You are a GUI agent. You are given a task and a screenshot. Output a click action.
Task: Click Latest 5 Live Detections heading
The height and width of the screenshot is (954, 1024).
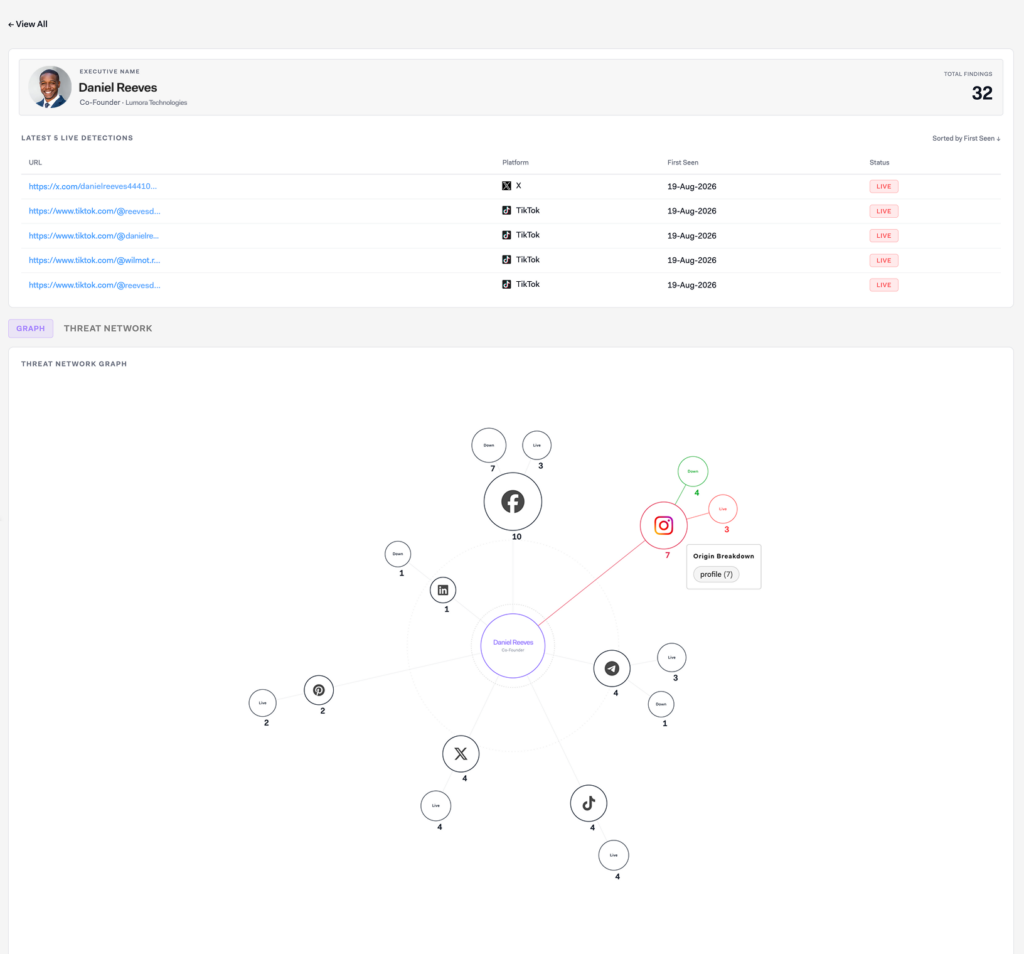[77, 138]
